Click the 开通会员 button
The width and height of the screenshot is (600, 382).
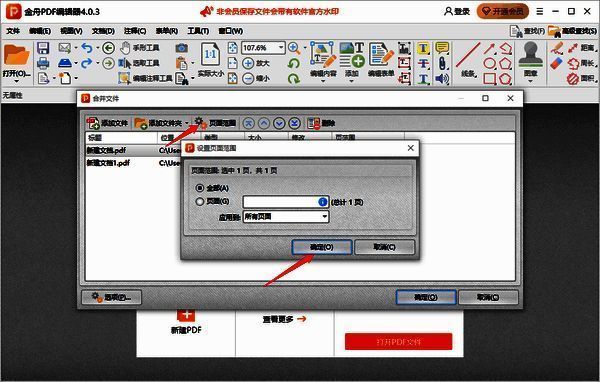(x=502, y=11)
